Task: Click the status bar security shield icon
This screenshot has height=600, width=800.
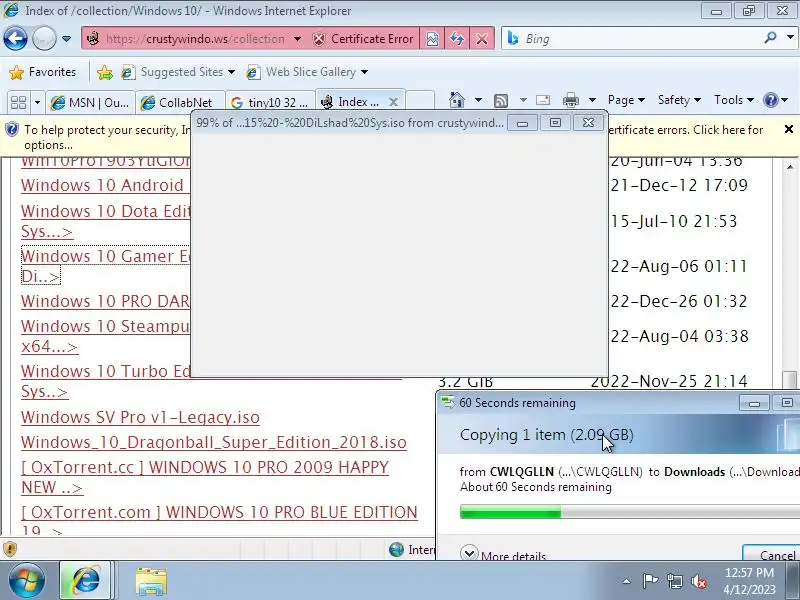Action: pos(10,549)
